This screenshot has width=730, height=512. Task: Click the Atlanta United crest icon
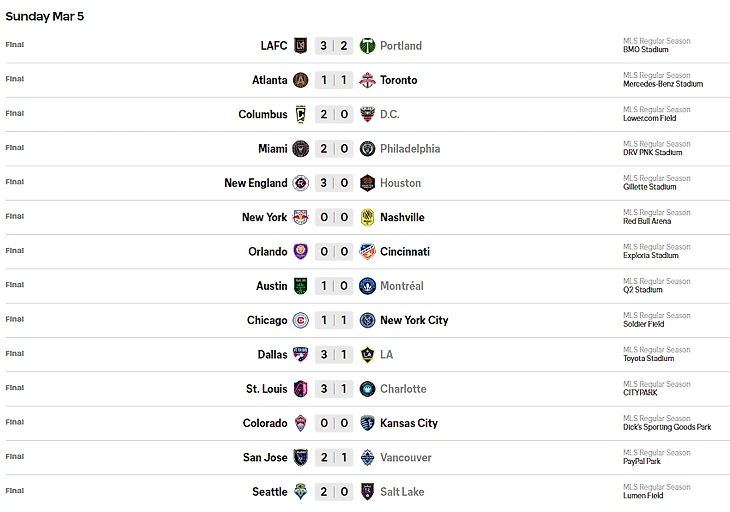coord(300,80)
